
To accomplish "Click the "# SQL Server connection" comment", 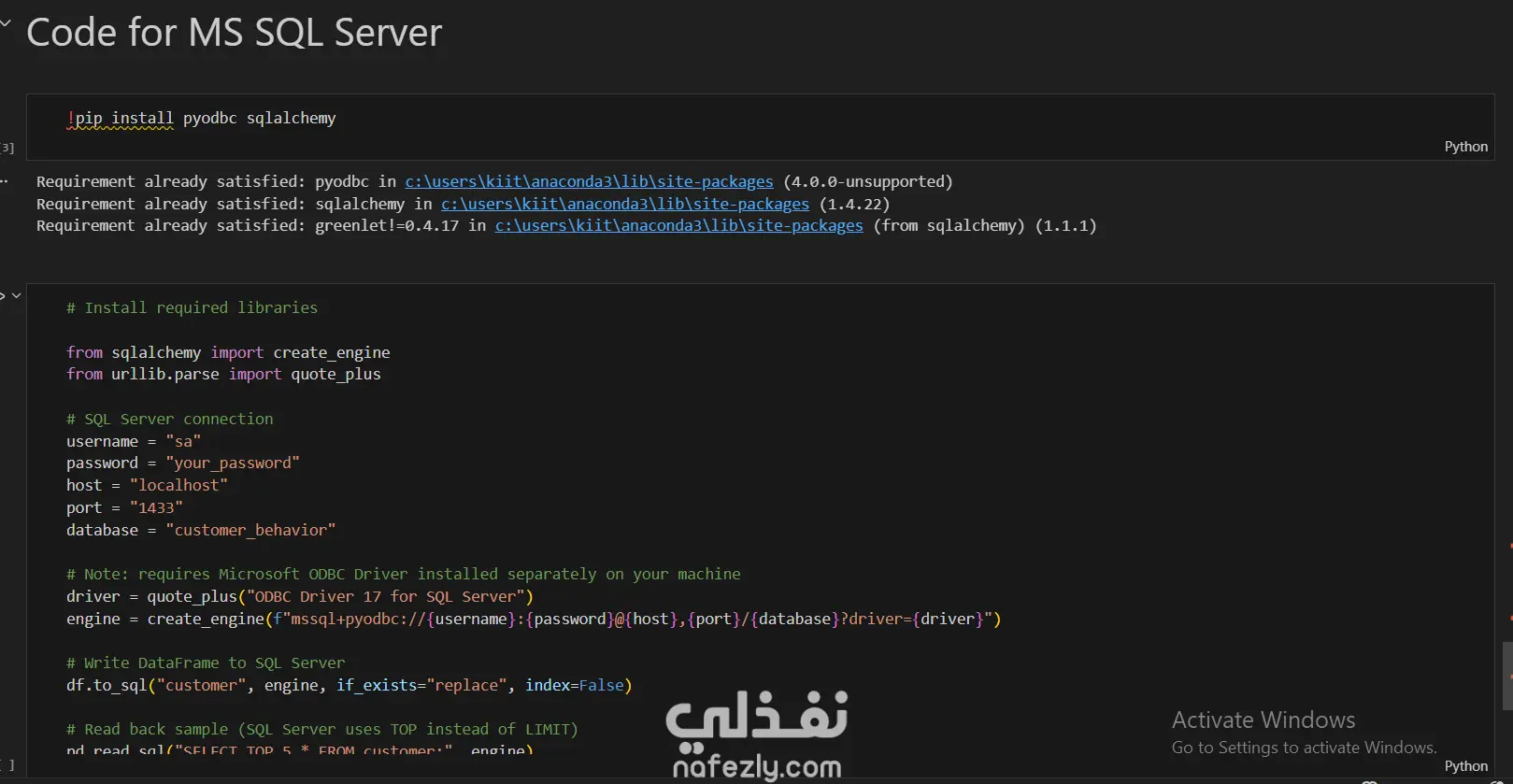I will [x=170, y=419].
